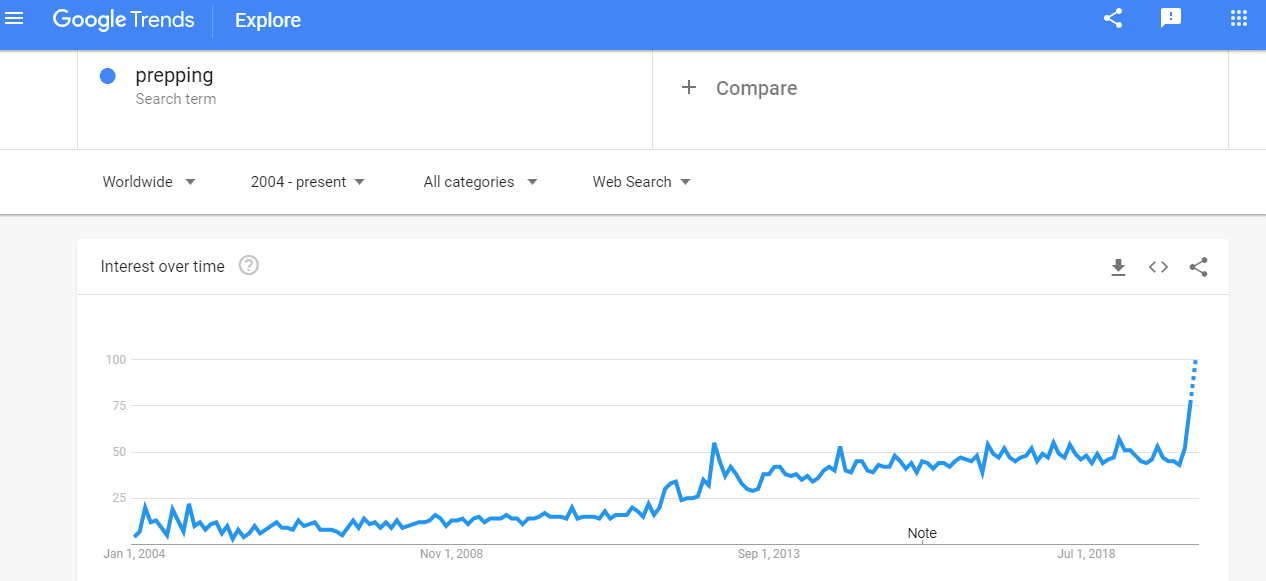The image size is (1266, 581).
Task: Click the blue prepping color dot
Action: 108,76
